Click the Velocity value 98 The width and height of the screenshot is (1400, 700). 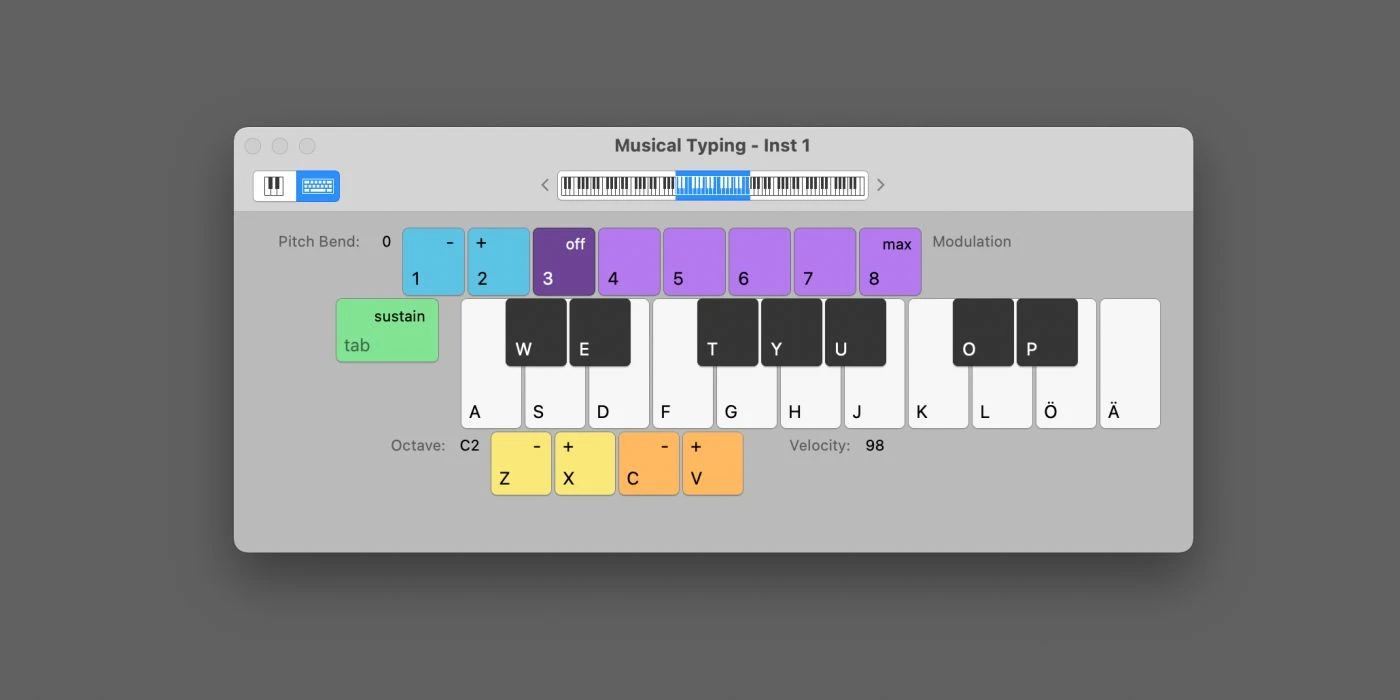click(x=875, y=445)
